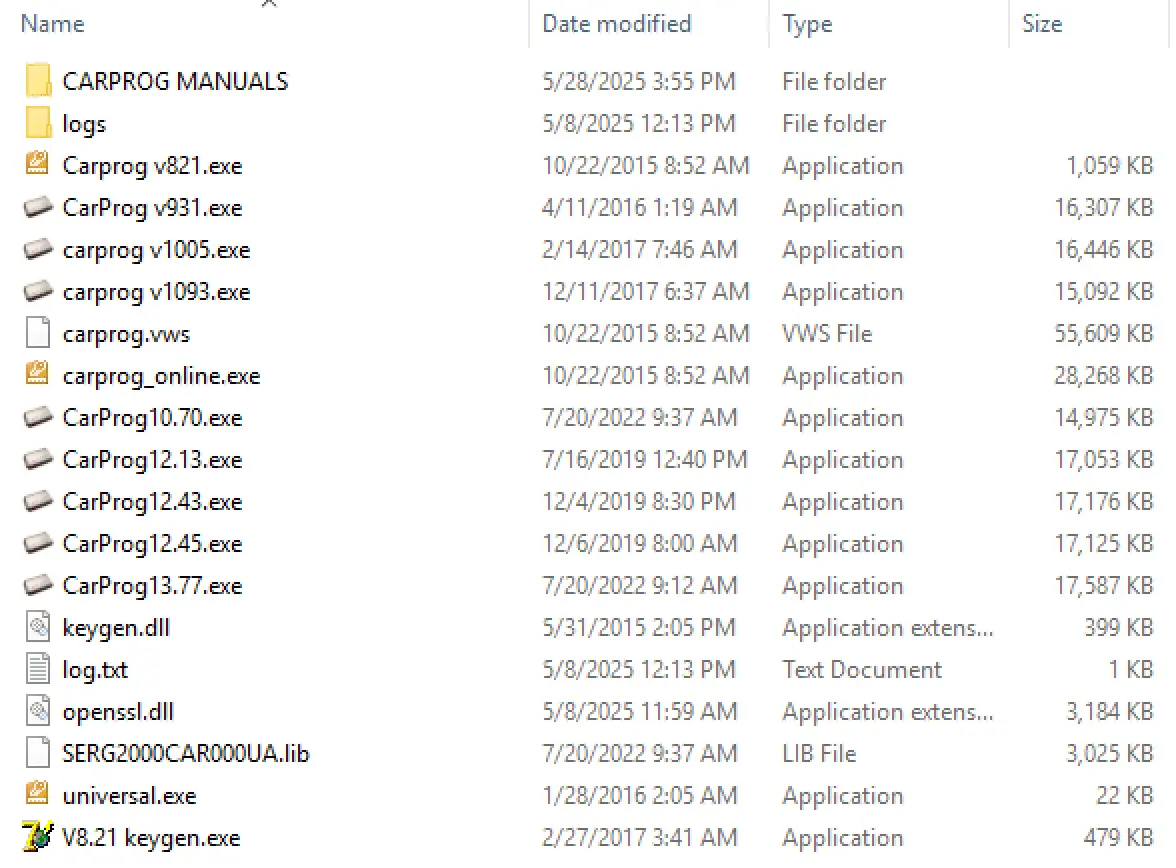Sort files by Date modified column header

(616, 24)
